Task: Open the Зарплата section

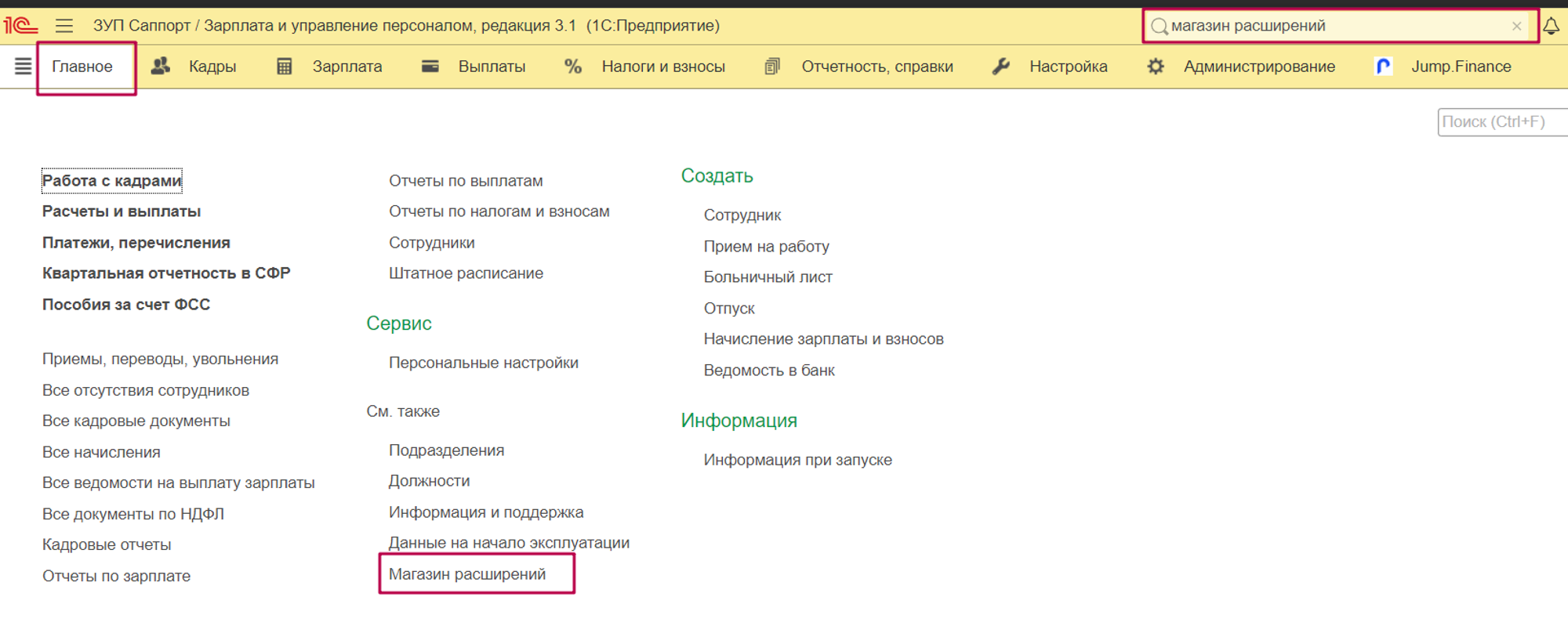Action: tap(330, 67)
